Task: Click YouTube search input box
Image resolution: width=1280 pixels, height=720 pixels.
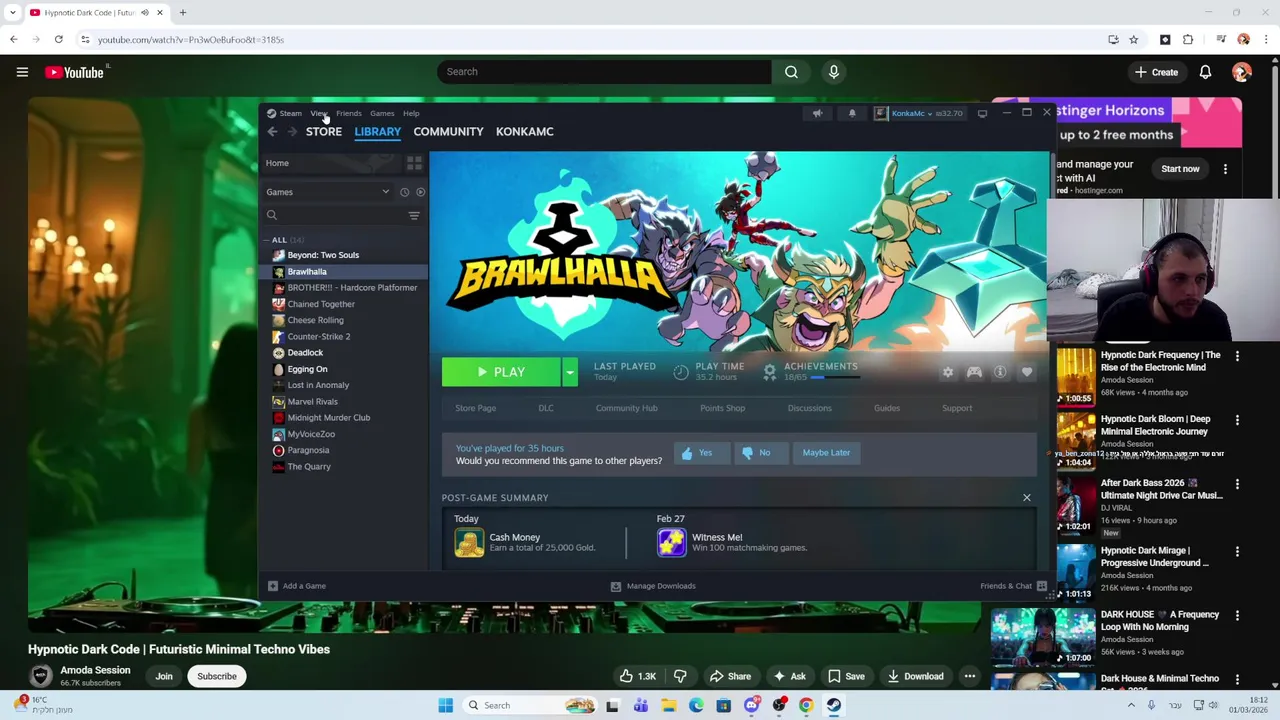Action: tap(604, 72)
